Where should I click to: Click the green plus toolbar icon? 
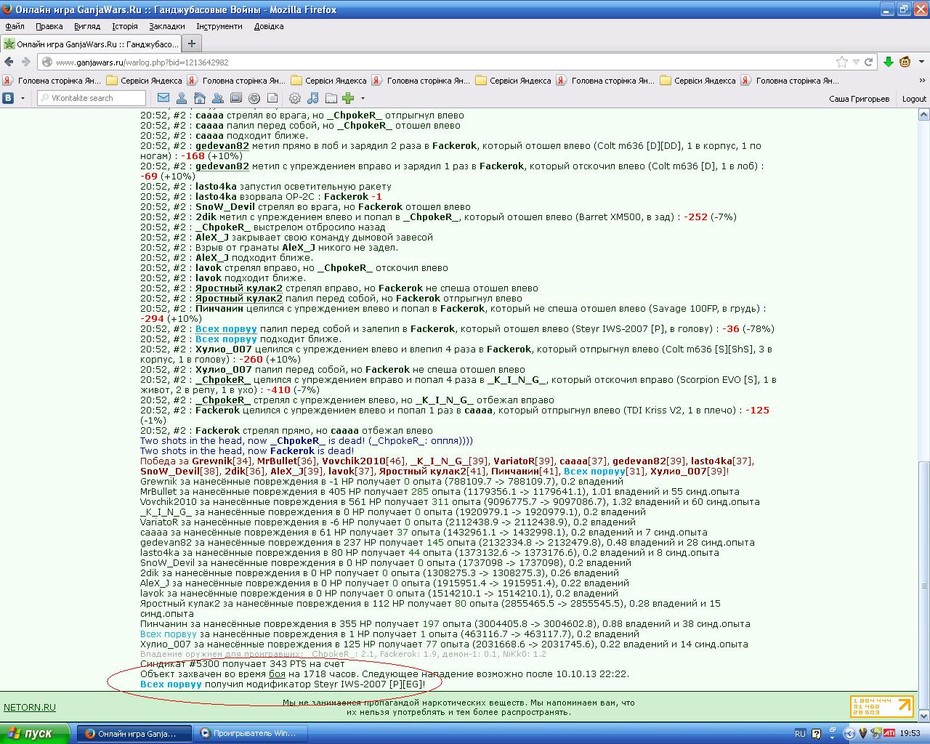348,98
